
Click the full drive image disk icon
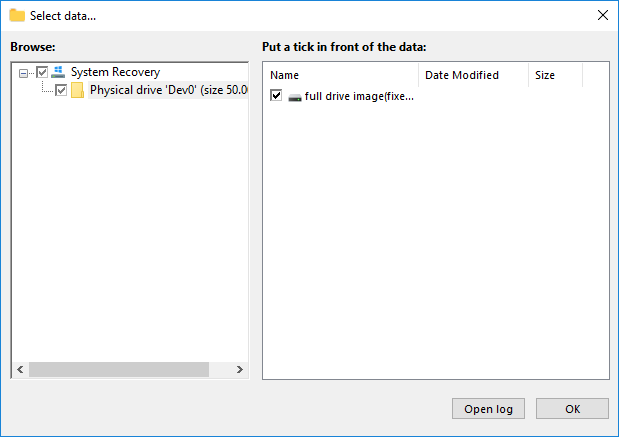point(295,96)
